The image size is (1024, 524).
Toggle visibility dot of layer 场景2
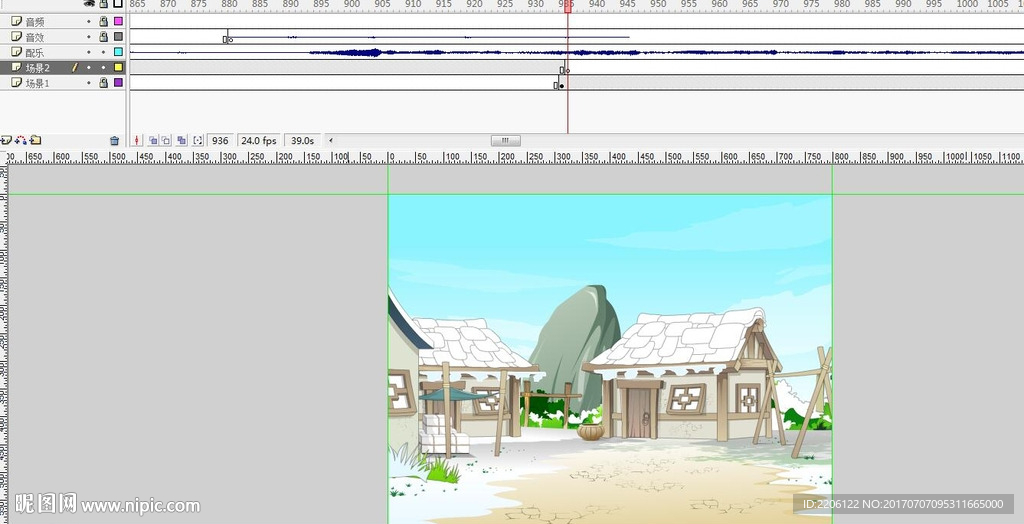tap(89, 67)
